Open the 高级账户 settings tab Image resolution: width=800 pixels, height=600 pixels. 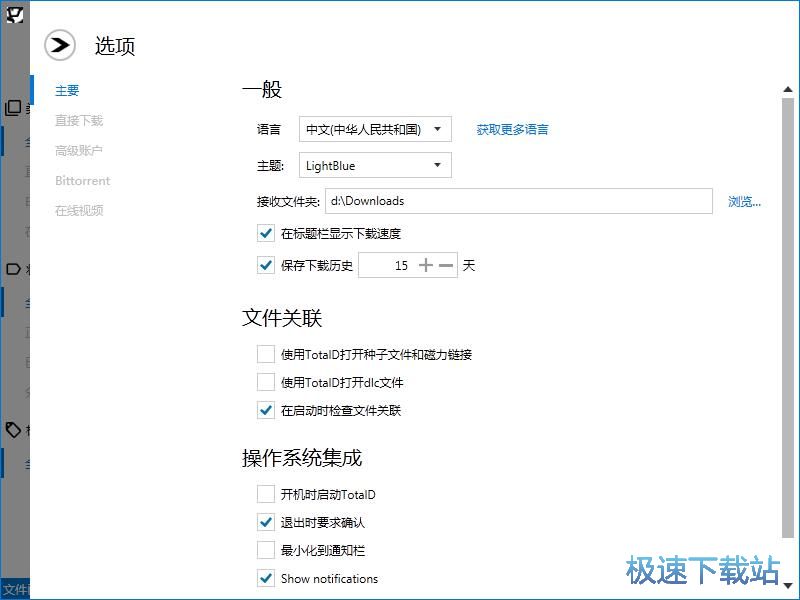pyautogui.click(x=79, y=151)
